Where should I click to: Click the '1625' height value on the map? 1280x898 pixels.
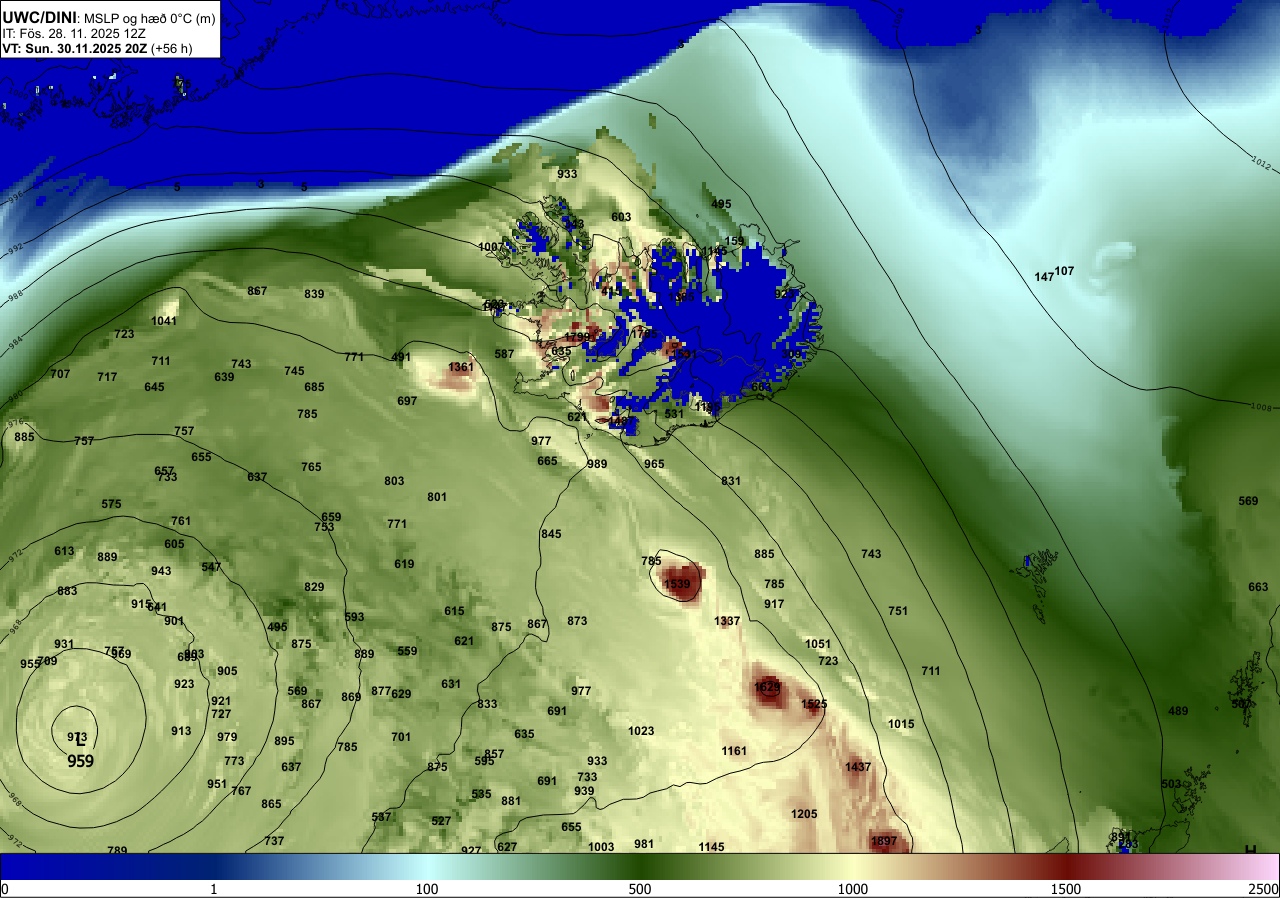(x=767, y=687)
